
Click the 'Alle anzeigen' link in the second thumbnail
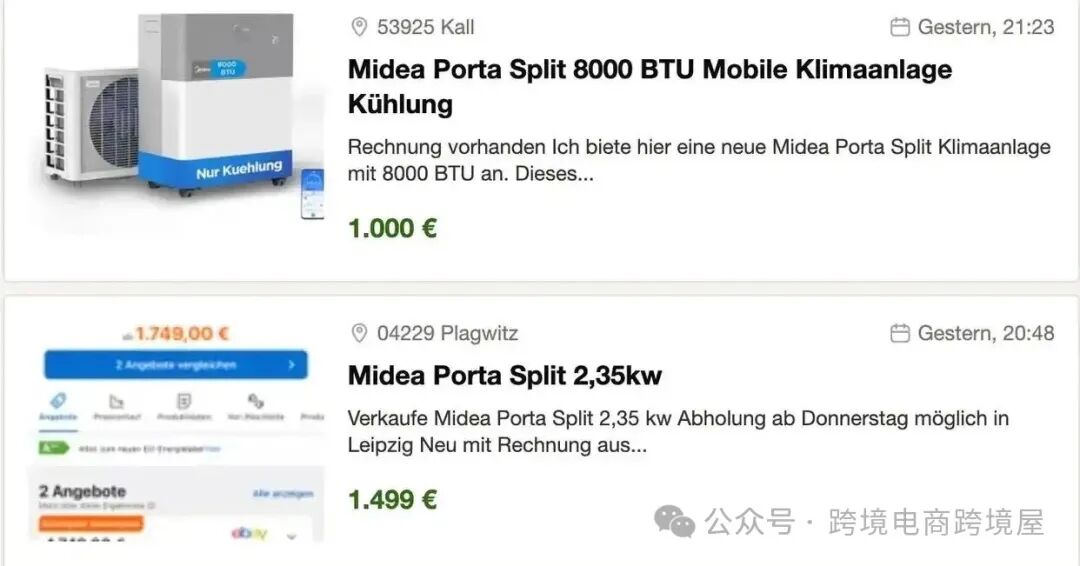pos(282,494)
